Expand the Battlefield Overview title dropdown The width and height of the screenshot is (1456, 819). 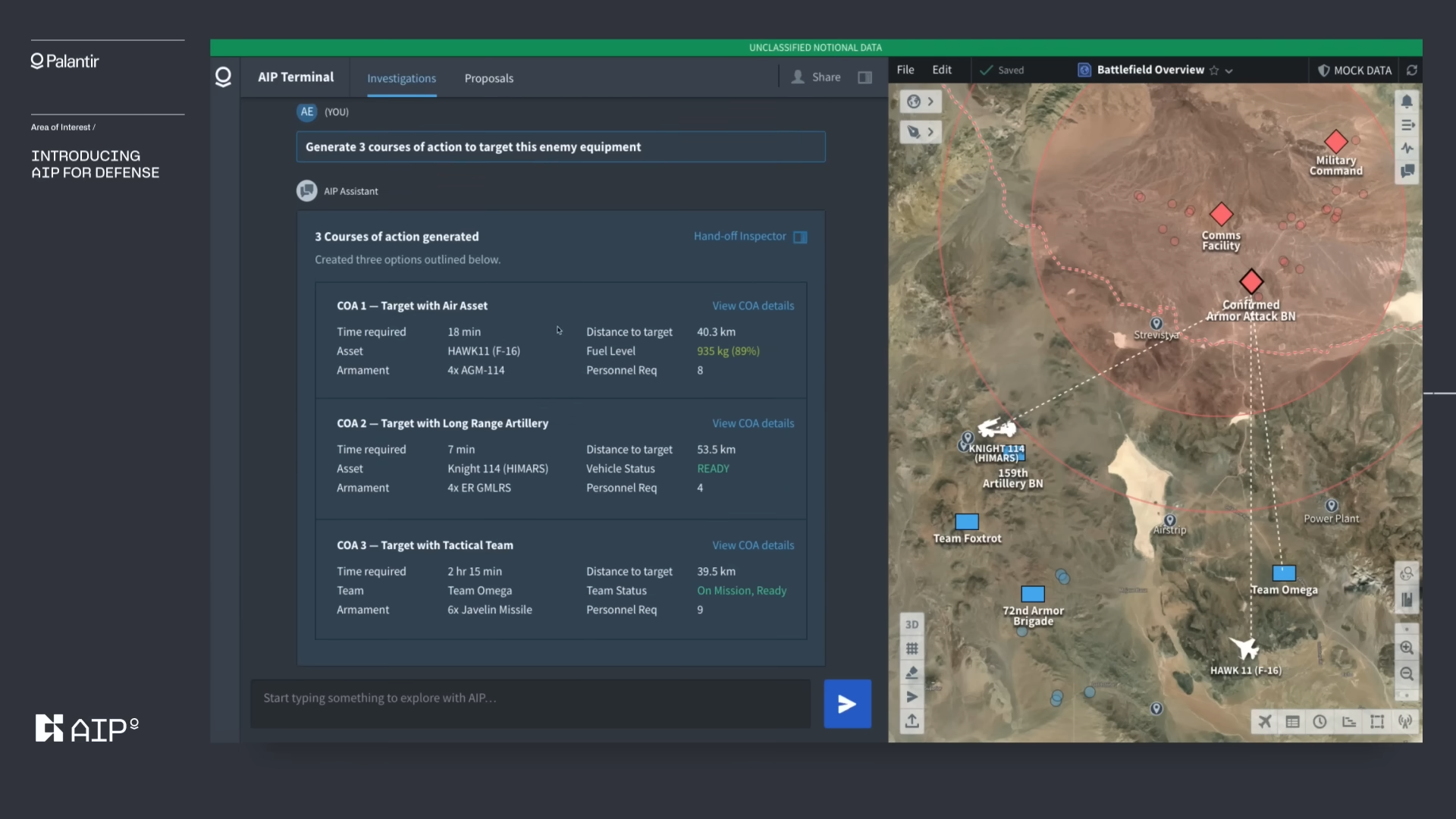point(1229,71)
